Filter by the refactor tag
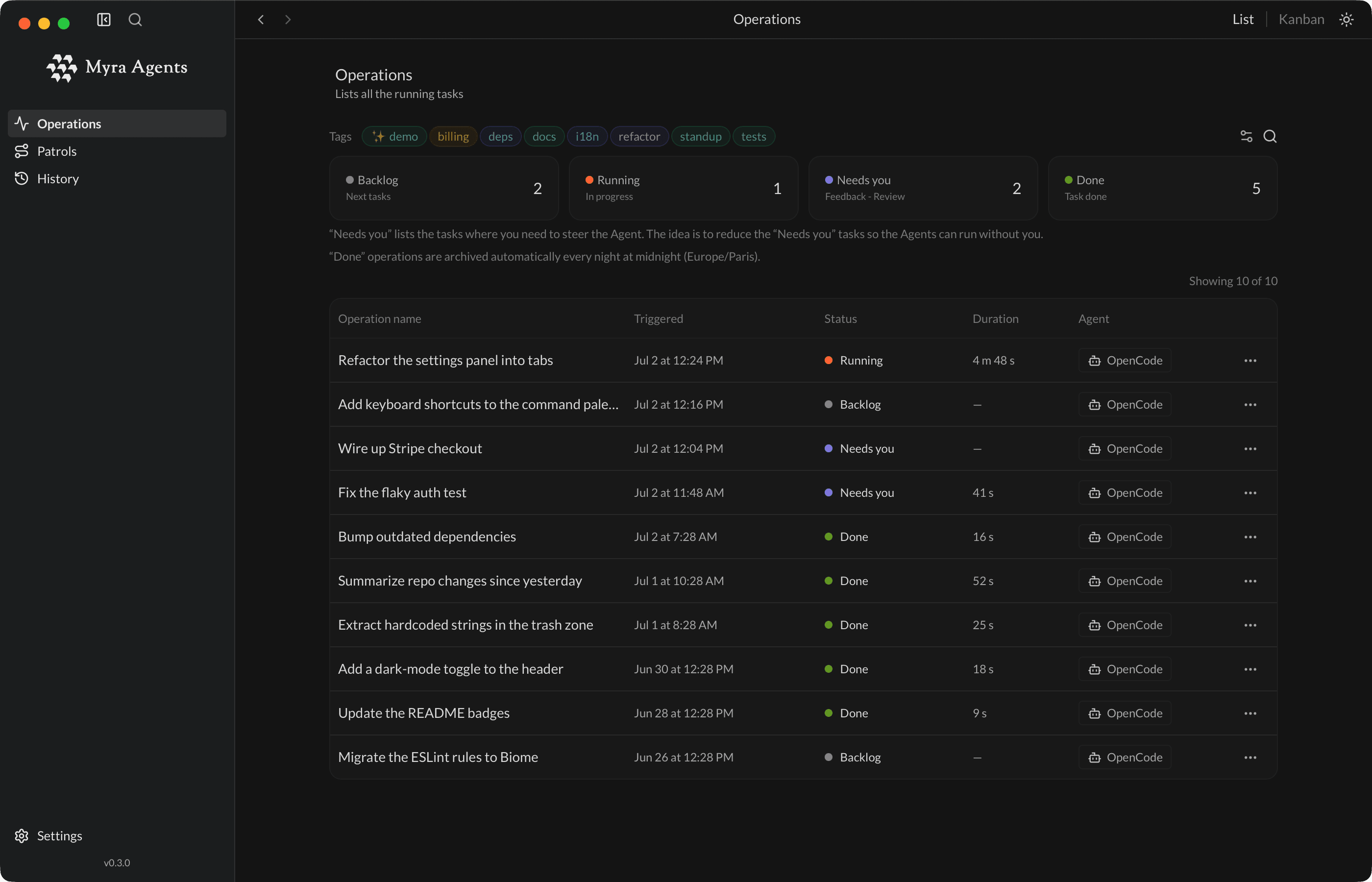 tap(639, 136)
